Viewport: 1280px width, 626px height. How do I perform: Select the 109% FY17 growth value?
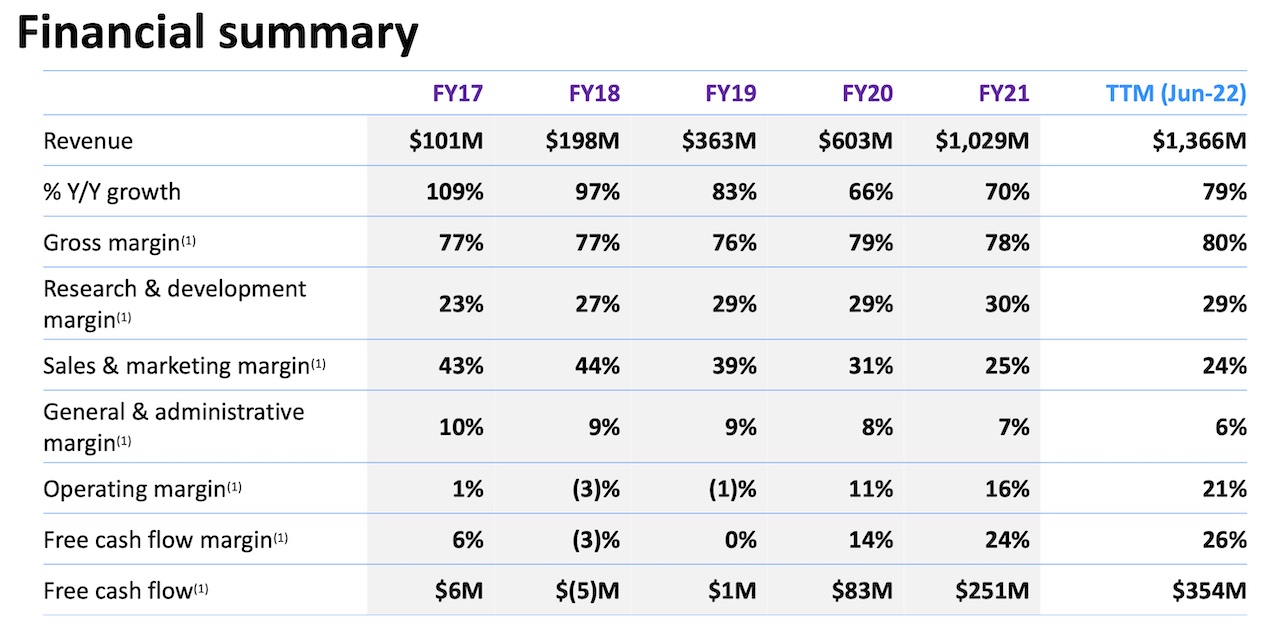click(x=455, y=192)
